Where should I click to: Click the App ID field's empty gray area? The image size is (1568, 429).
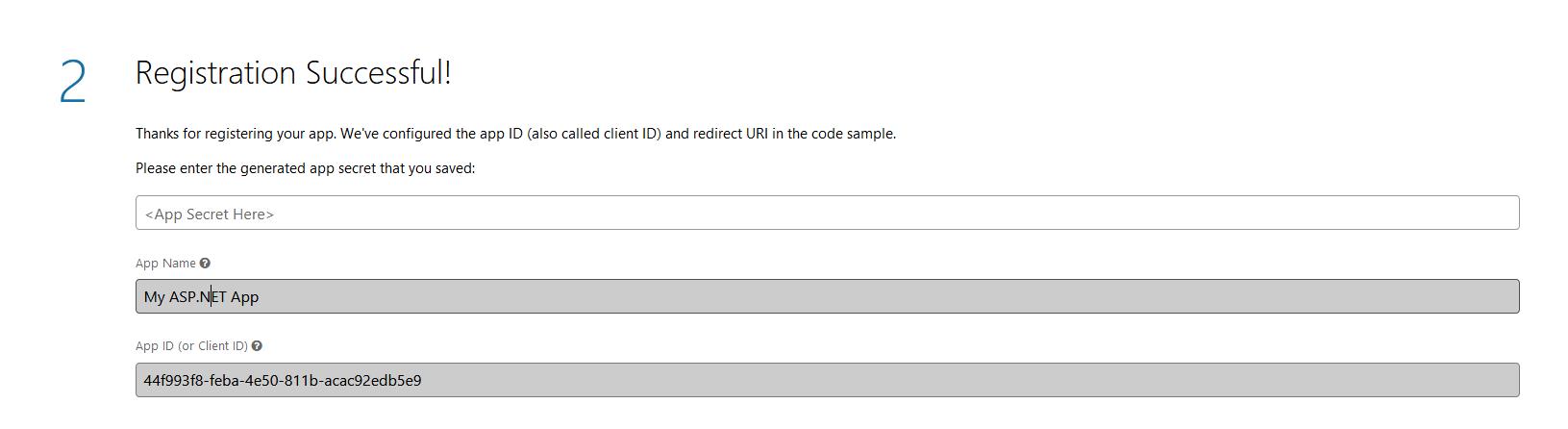(x=961, y=381)
